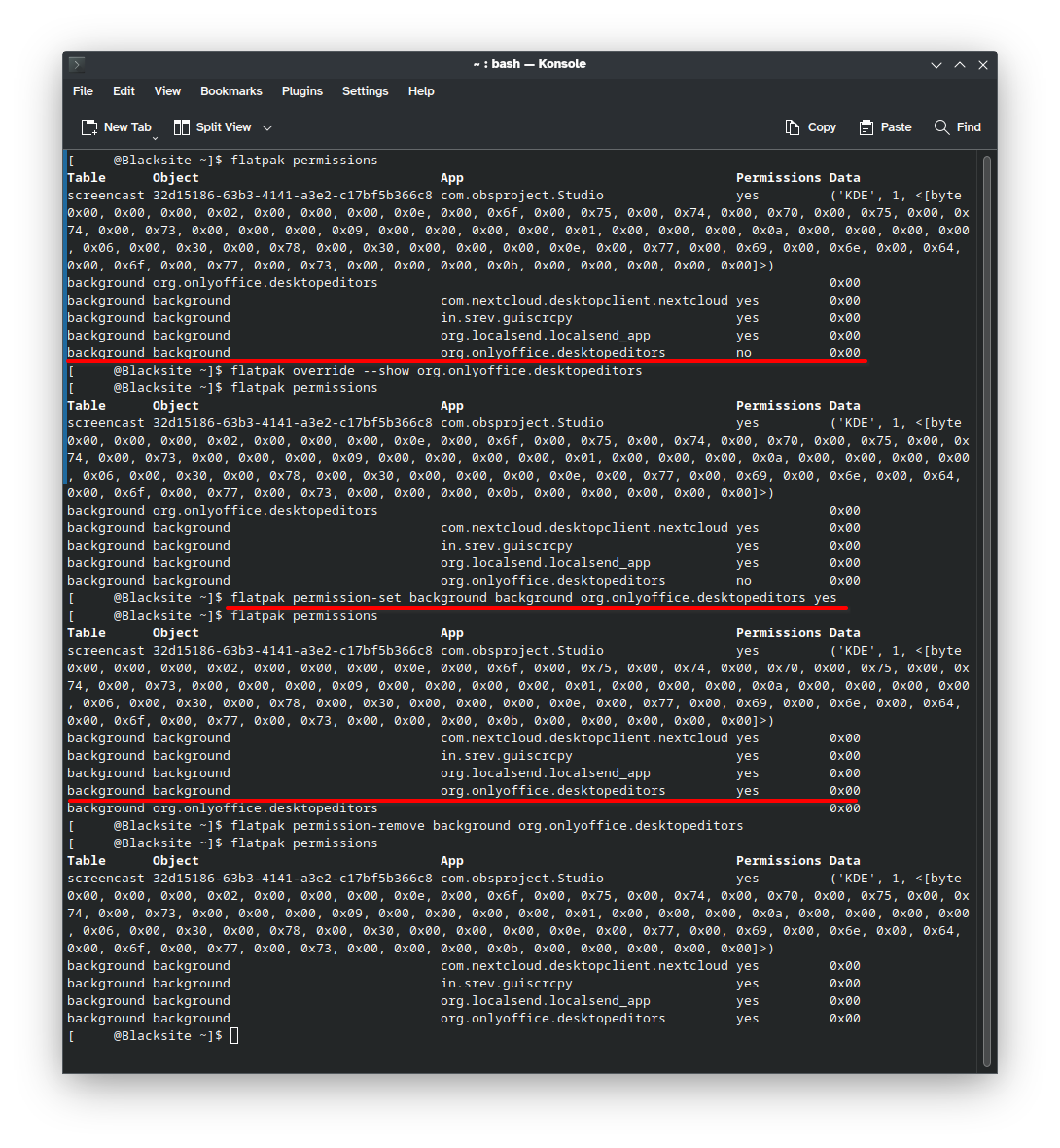Click the Find magnifier icon
Viewport: 1060px width, 1148px height.
(941, 127)
